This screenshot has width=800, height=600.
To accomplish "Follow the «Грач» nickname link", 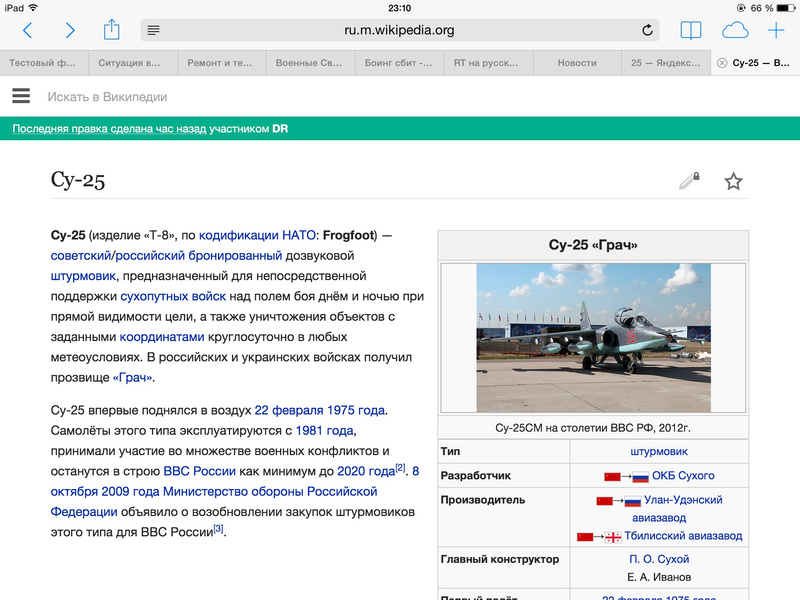I will pos(133,378).
